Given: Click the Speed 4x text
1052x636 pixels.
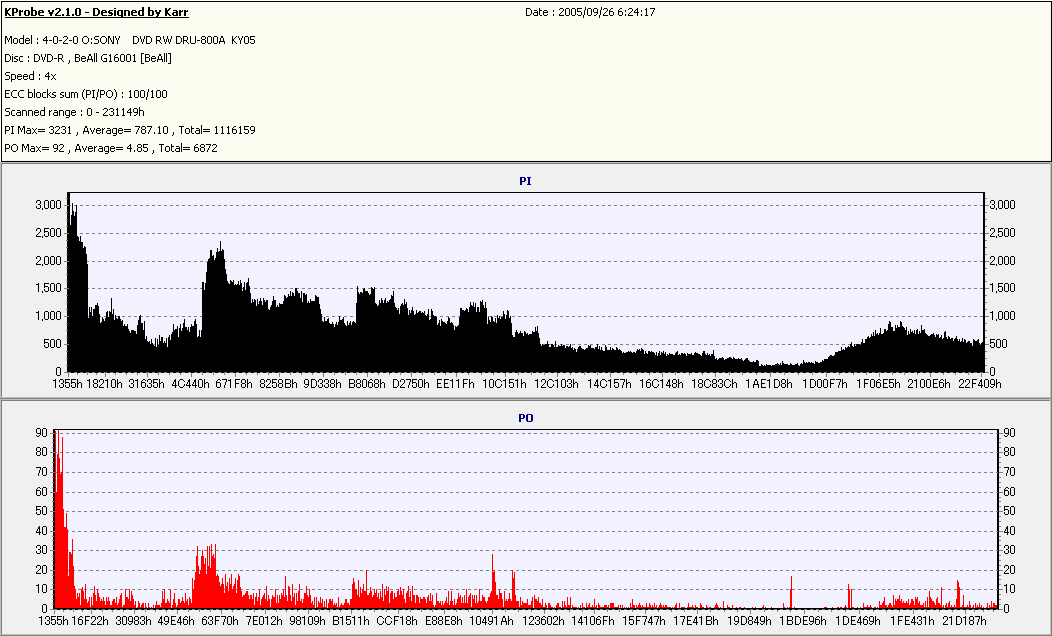Looking at the screenshot, I should click(x=30, y=76).
